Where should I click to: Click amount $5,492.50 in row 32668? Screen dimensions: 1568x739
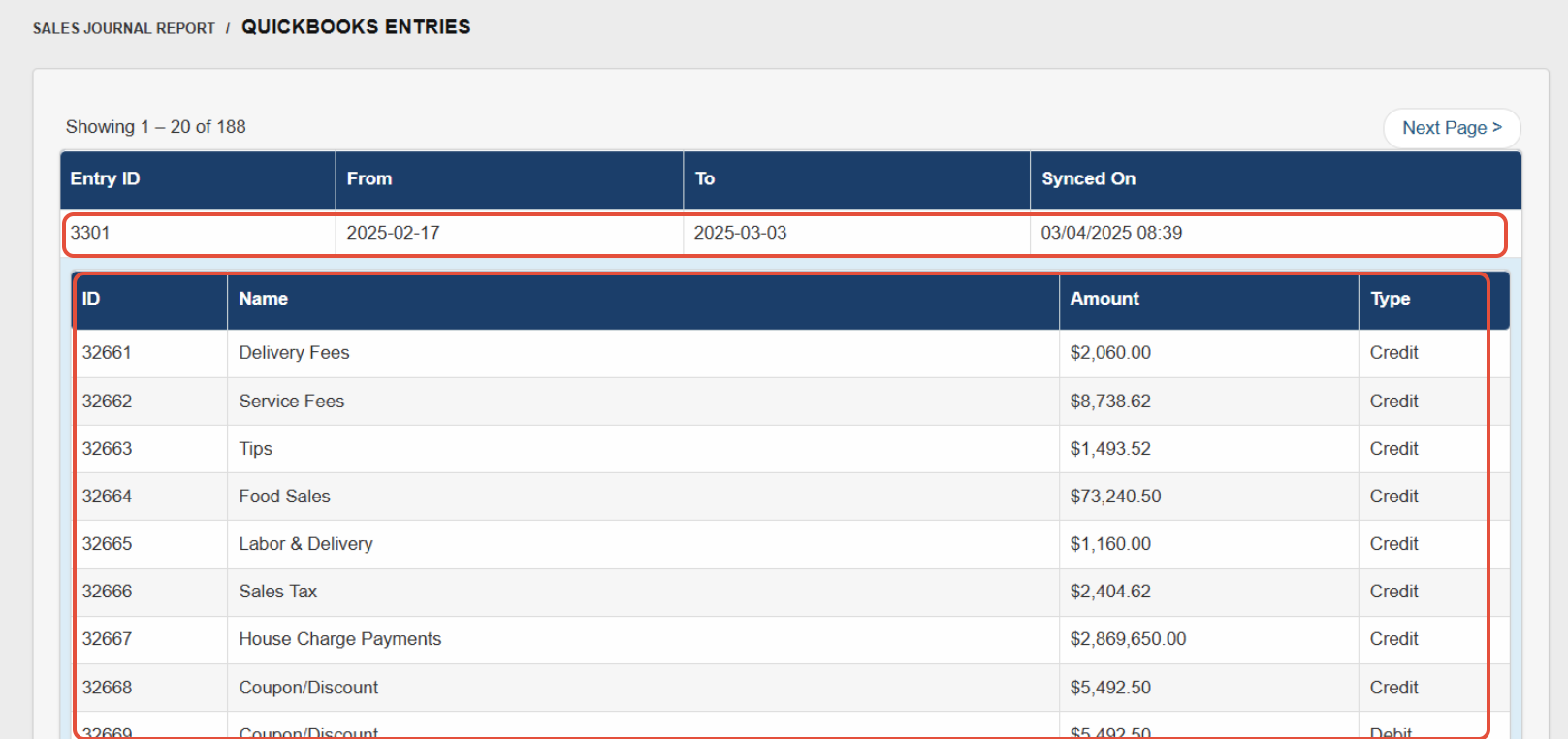[1110, 688]
